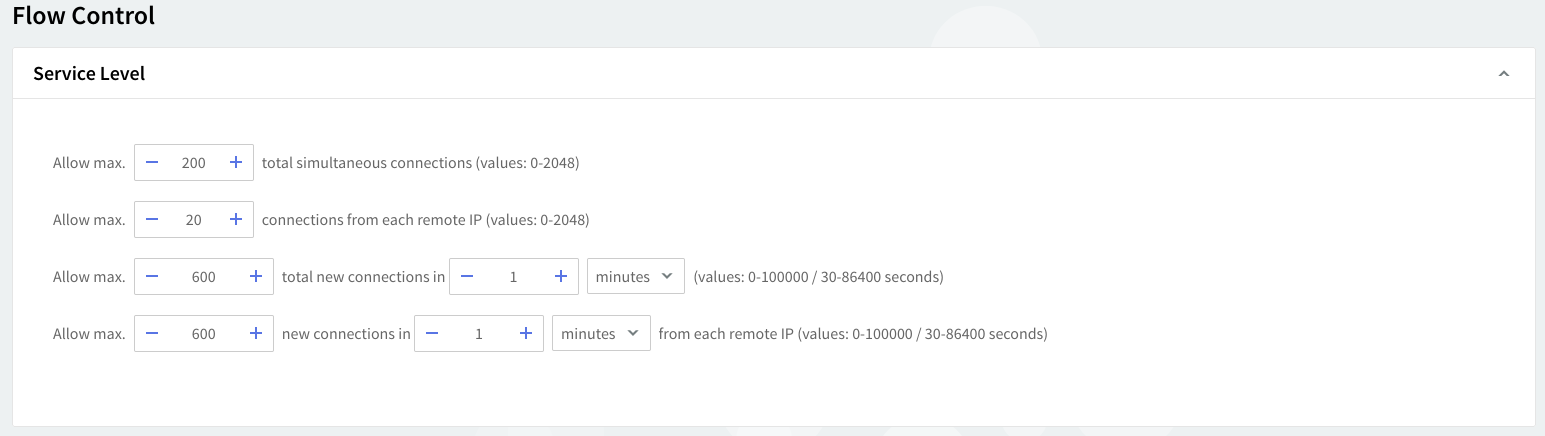Decrease new connections per remote IP limit
Viewport: 1545px width, 436px height.
(152, 334)
